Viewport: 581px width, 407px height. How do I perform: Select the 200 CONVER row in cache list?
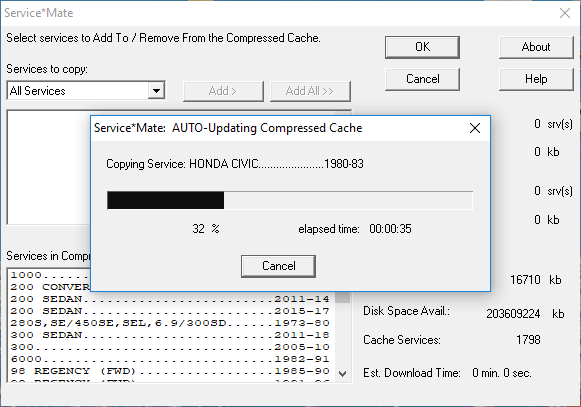pyautogui.click(x=50, y=287)
